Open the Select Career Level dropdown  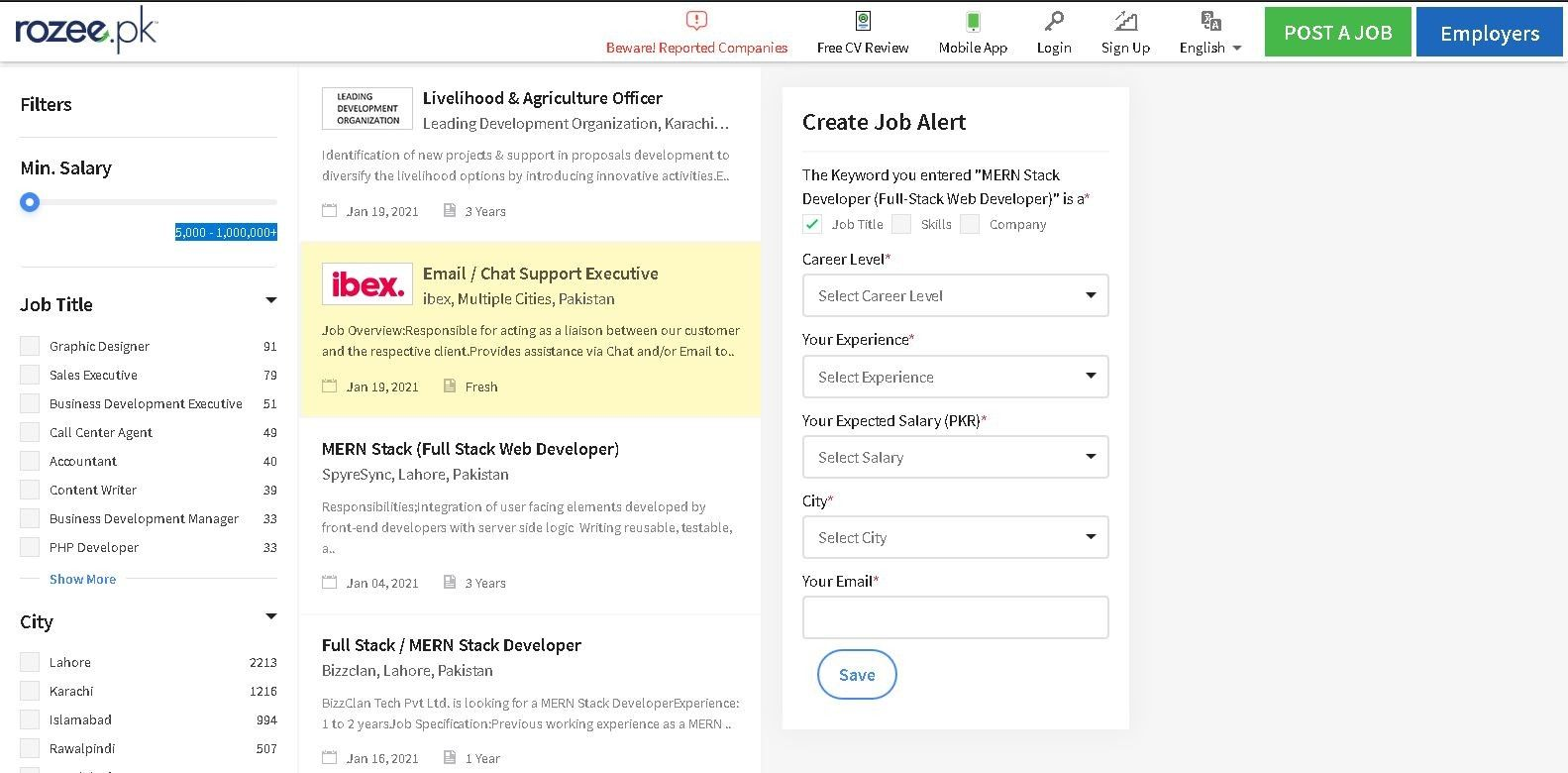point(955,295)
